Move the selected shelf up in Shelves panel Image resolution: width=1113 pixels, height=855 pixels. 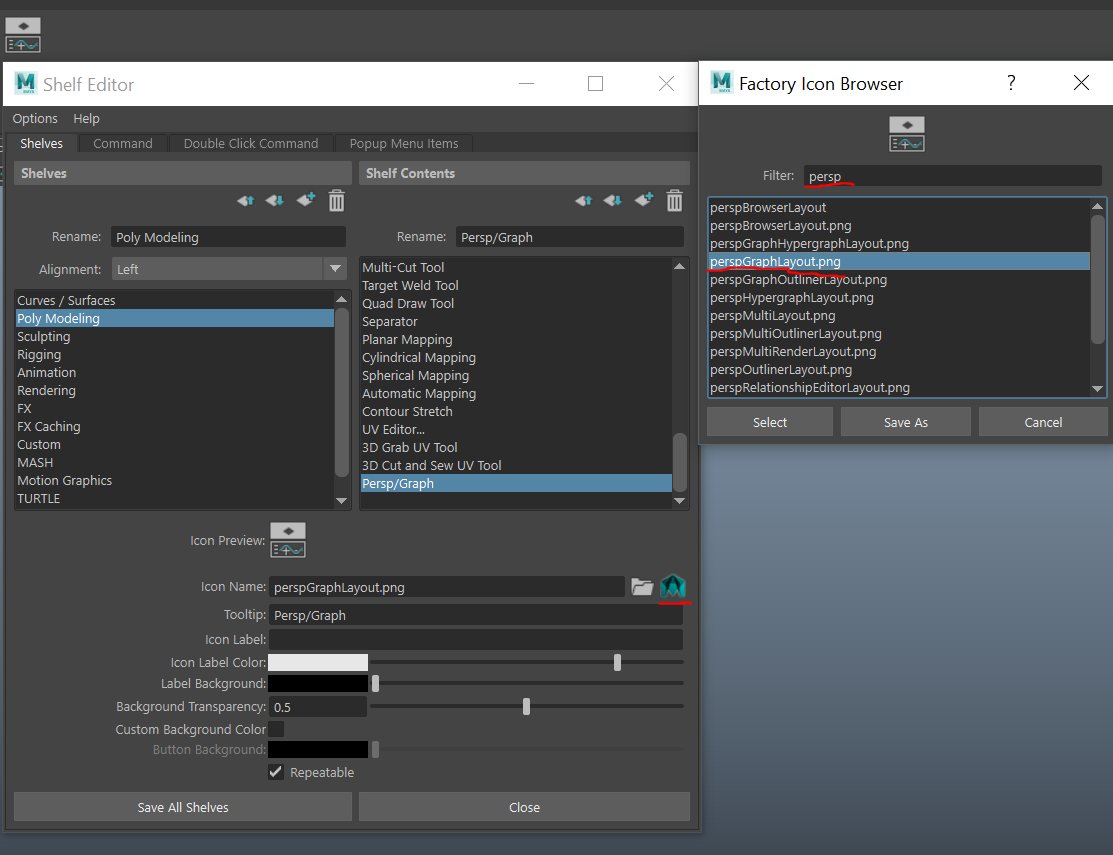pyautogui.click(x=246, y=201)
